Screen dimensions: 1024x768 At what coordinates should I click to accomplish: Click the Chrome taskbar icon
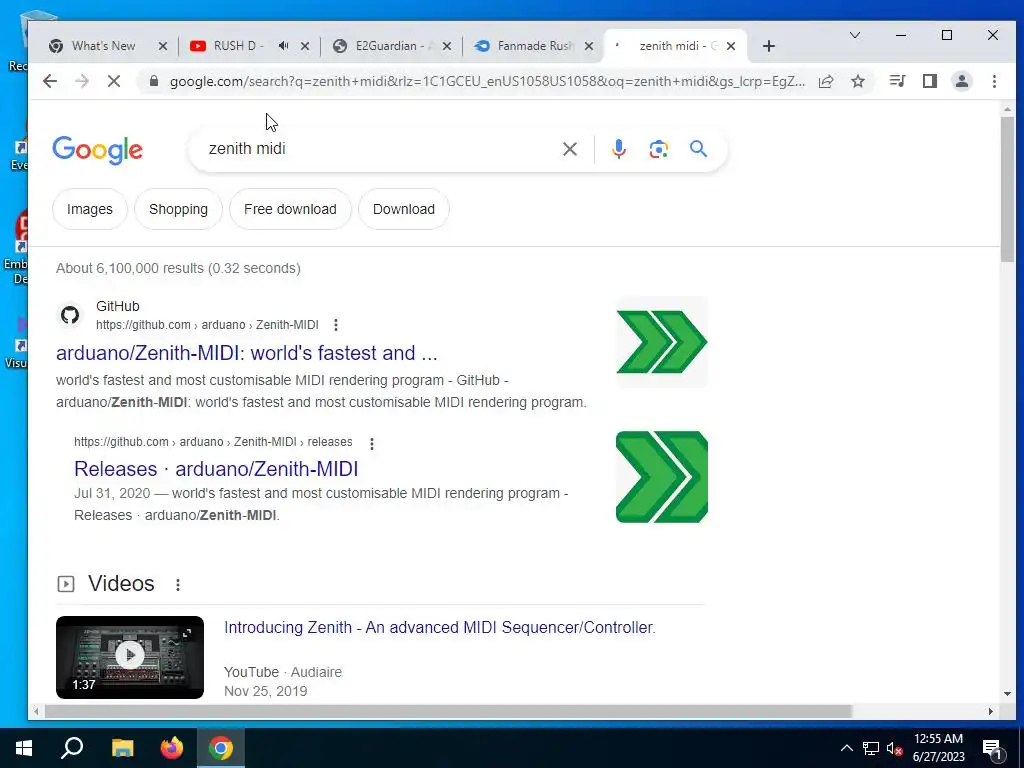pos(221,748)
